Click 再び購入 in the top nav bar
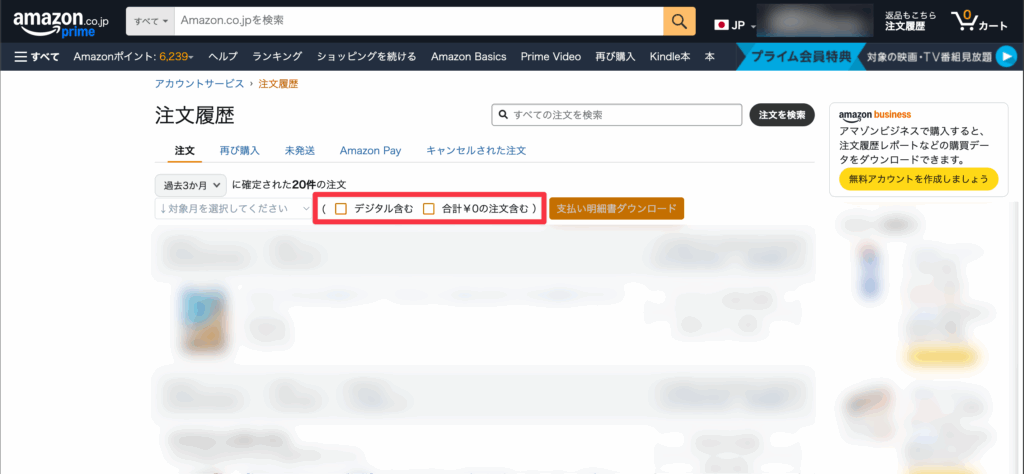The height and width of the screenshot is (474, 1024). (615, 57)
